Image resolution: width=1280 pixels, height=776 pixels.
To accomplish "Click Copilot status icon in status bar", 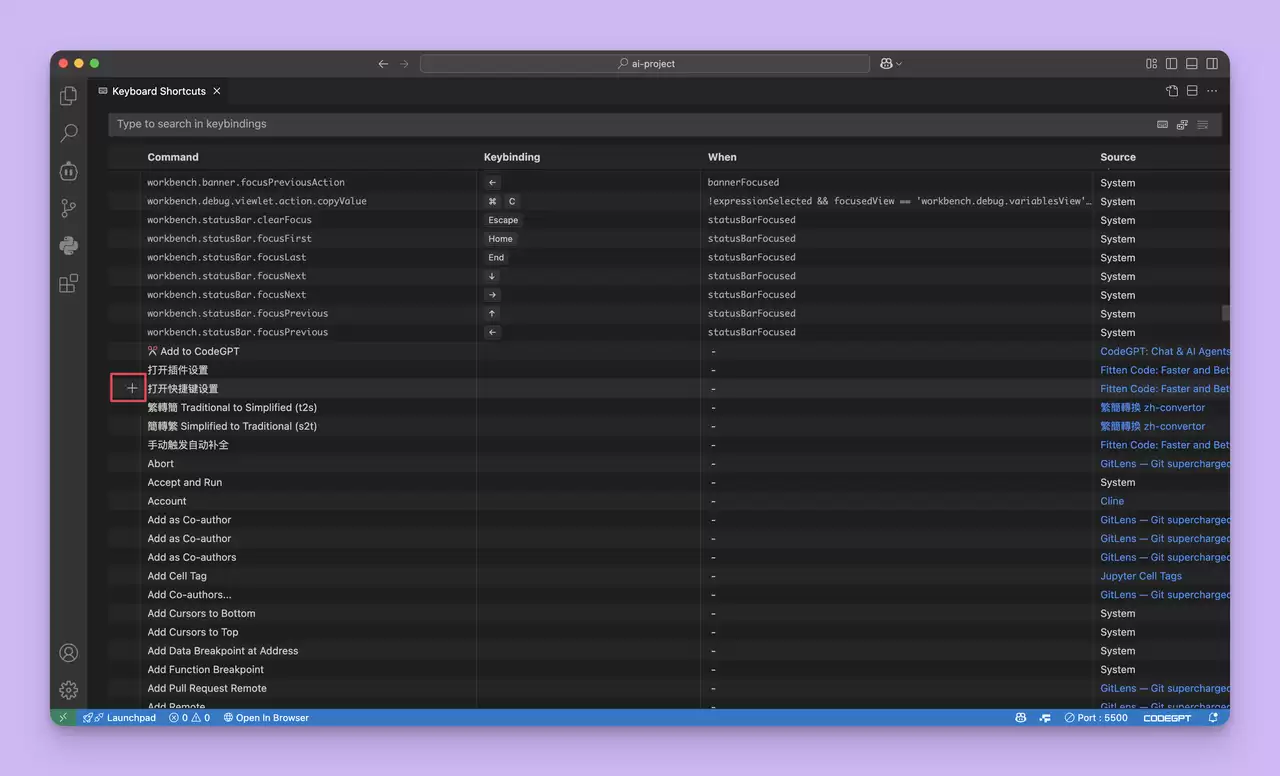I will point(1020,718).
